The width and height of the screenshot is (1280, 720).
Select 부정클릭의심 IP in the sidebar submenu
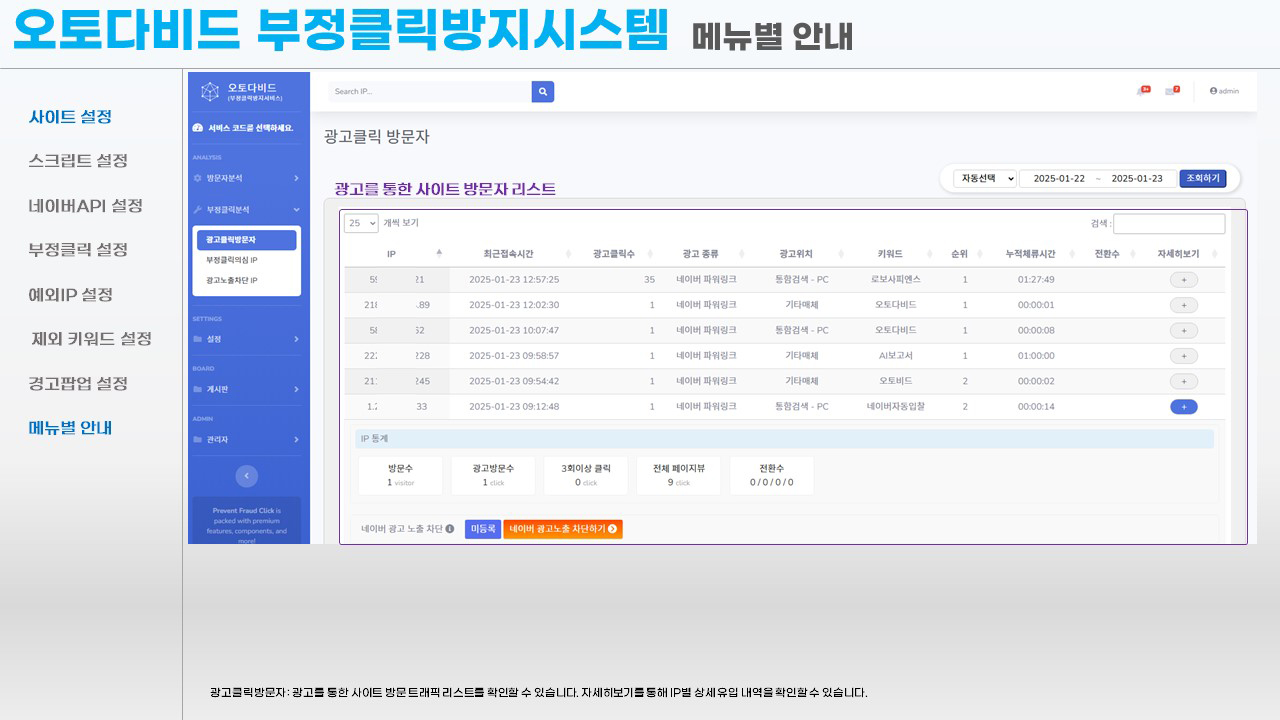(232, 260)
